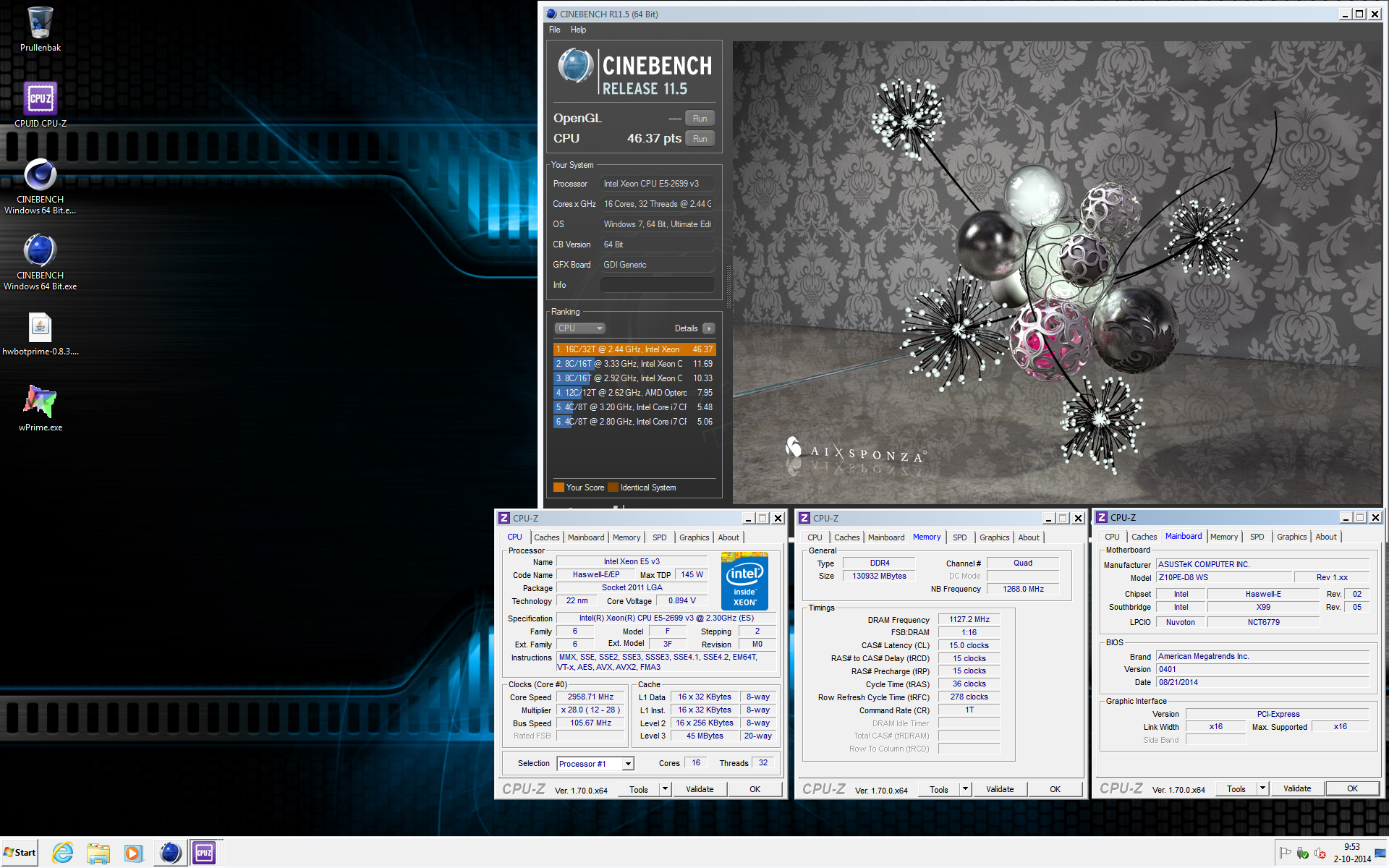The height and width of the screenshot is (868, 1389).
Task: Run the OpenGL benchmark
Action: click(x=700, y=119)
